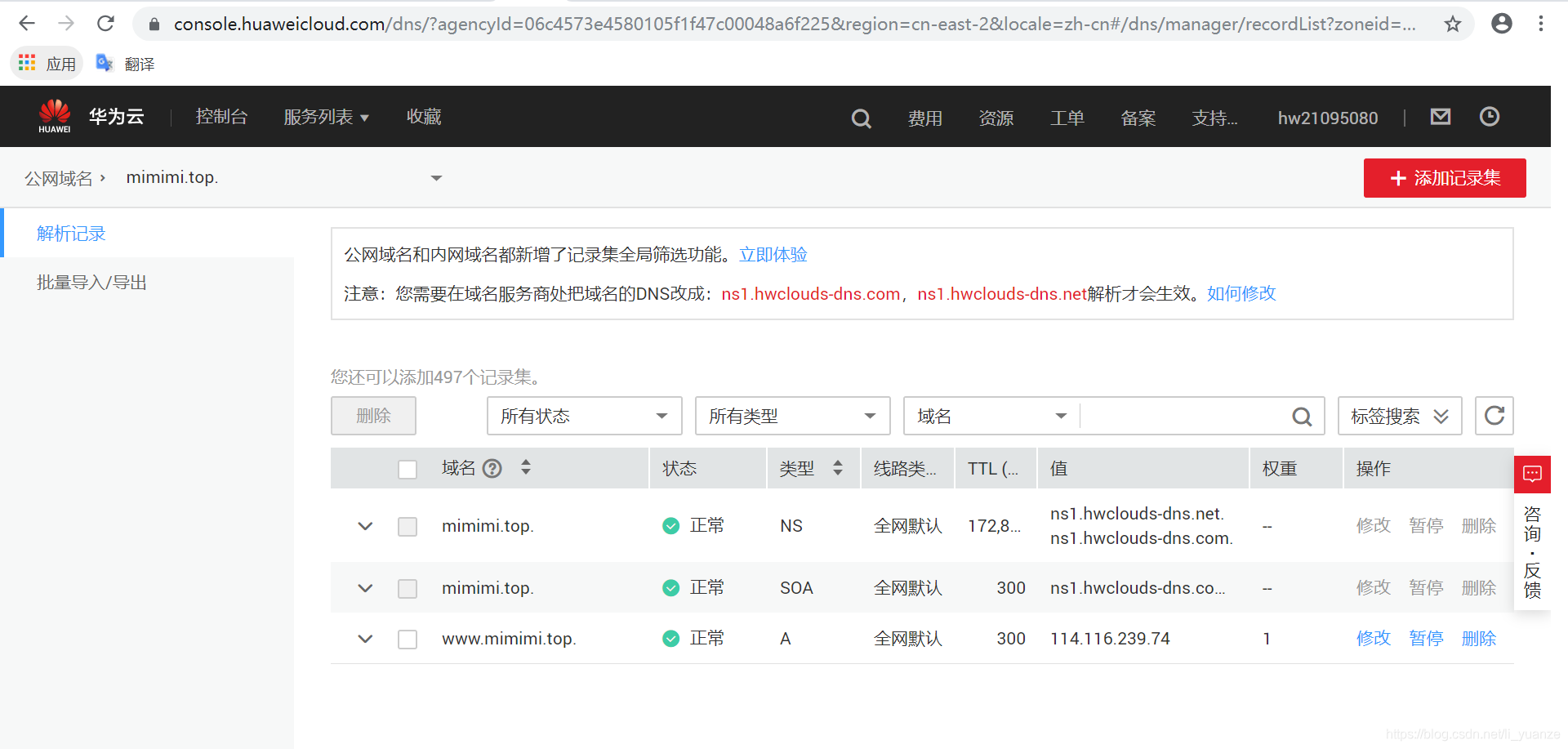Click the 如何修改 how to modify link
The height and width of the screenshot is (749, 1568).
(x=1241, y=293)
